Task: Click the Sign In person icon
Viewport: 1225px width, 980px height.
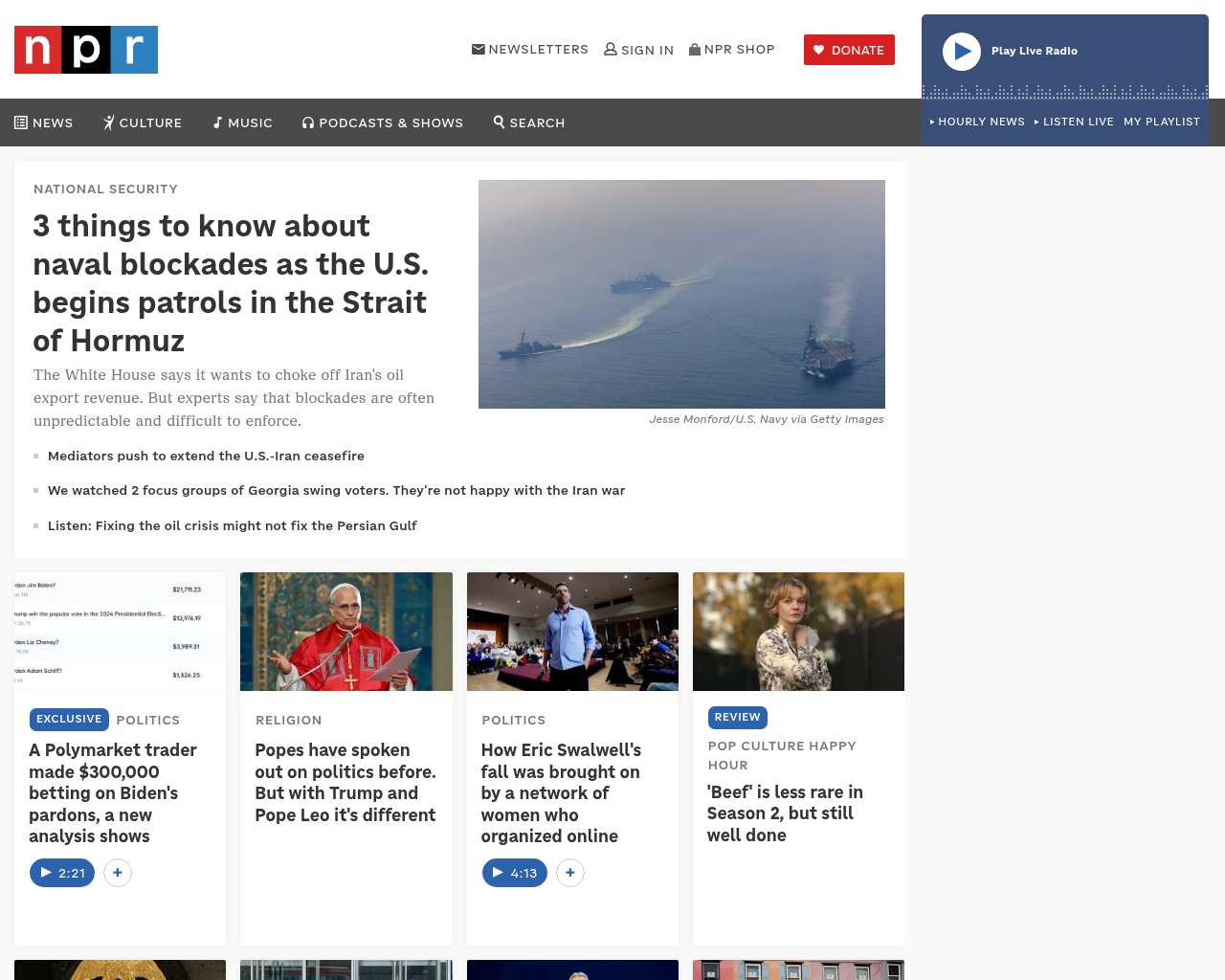Action: tap(611, 49)
